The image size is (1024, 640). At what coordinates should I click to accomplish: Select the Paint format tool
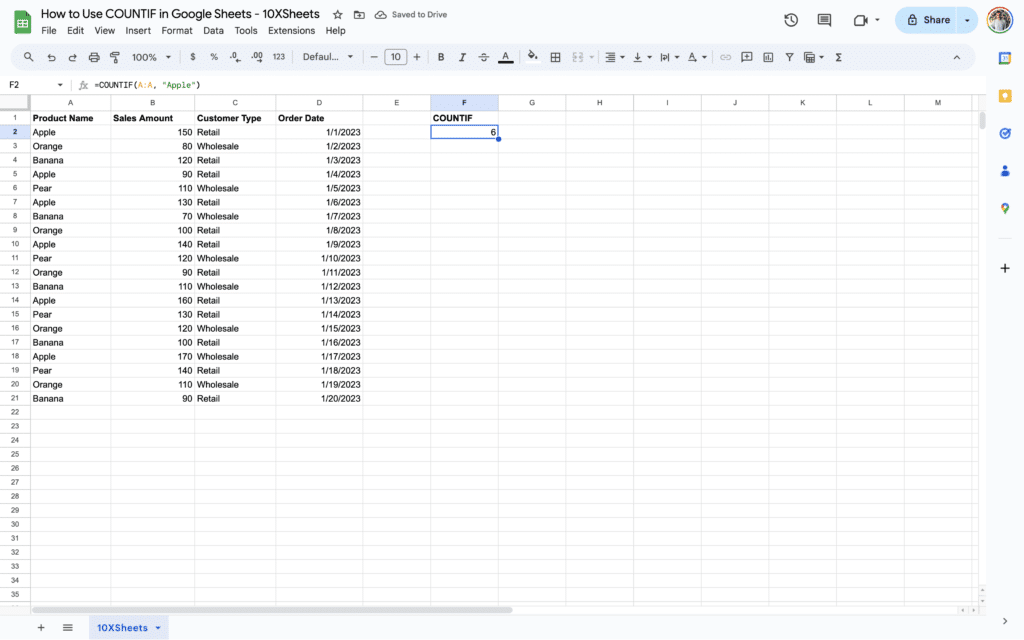click(115, 57)
